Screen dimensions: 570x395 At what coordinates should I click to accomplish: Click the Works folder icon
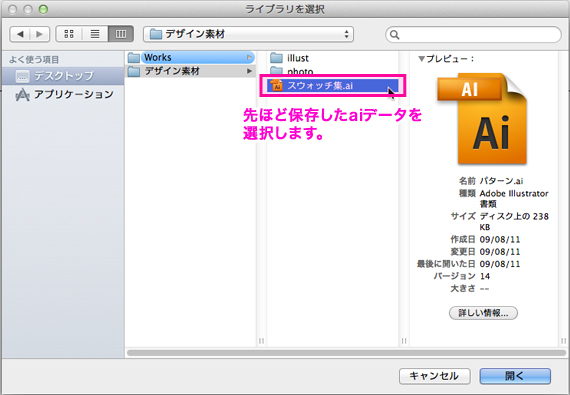(134, 57)
